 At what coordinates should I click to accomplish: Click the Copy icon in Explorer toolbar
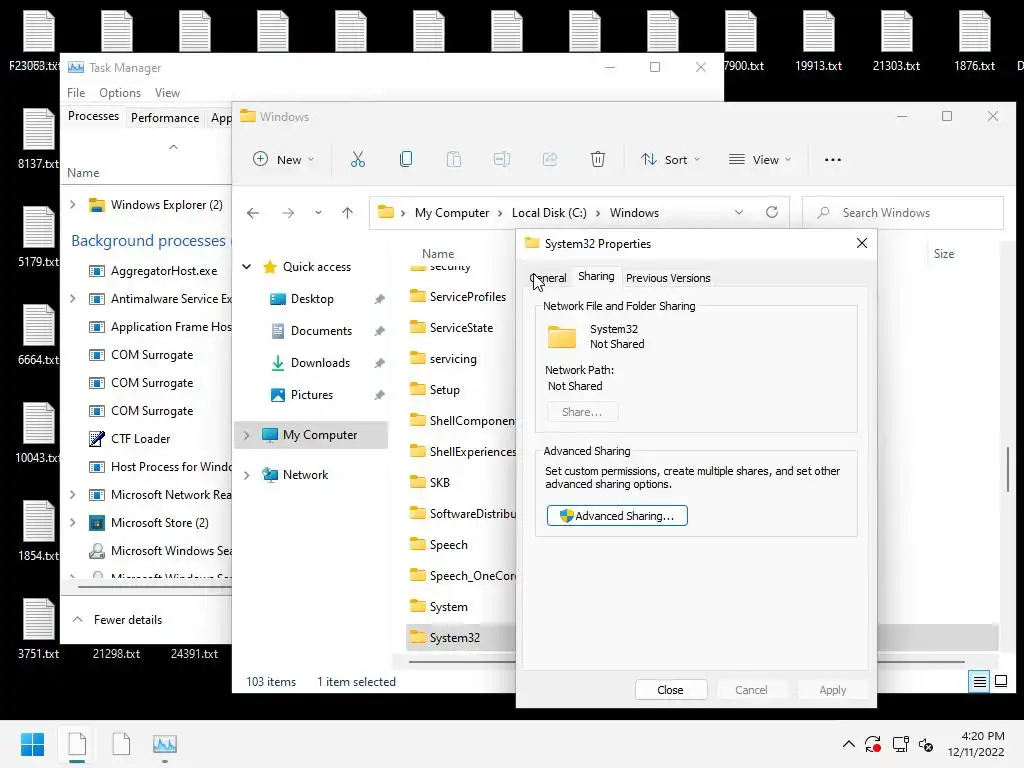tap(406, 159)
